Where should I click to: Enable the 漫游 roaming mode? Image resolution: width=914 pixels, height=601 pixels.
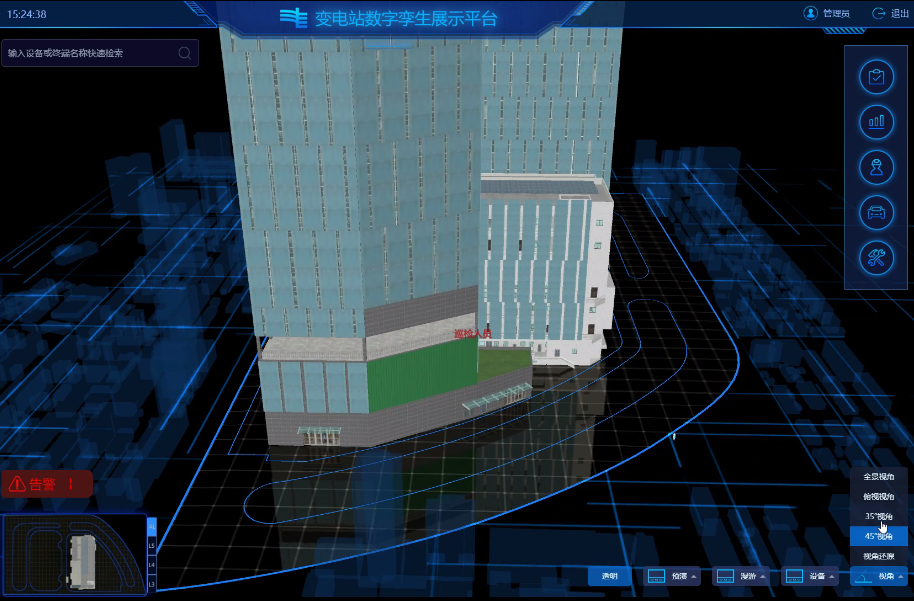(x=738, y=576)
